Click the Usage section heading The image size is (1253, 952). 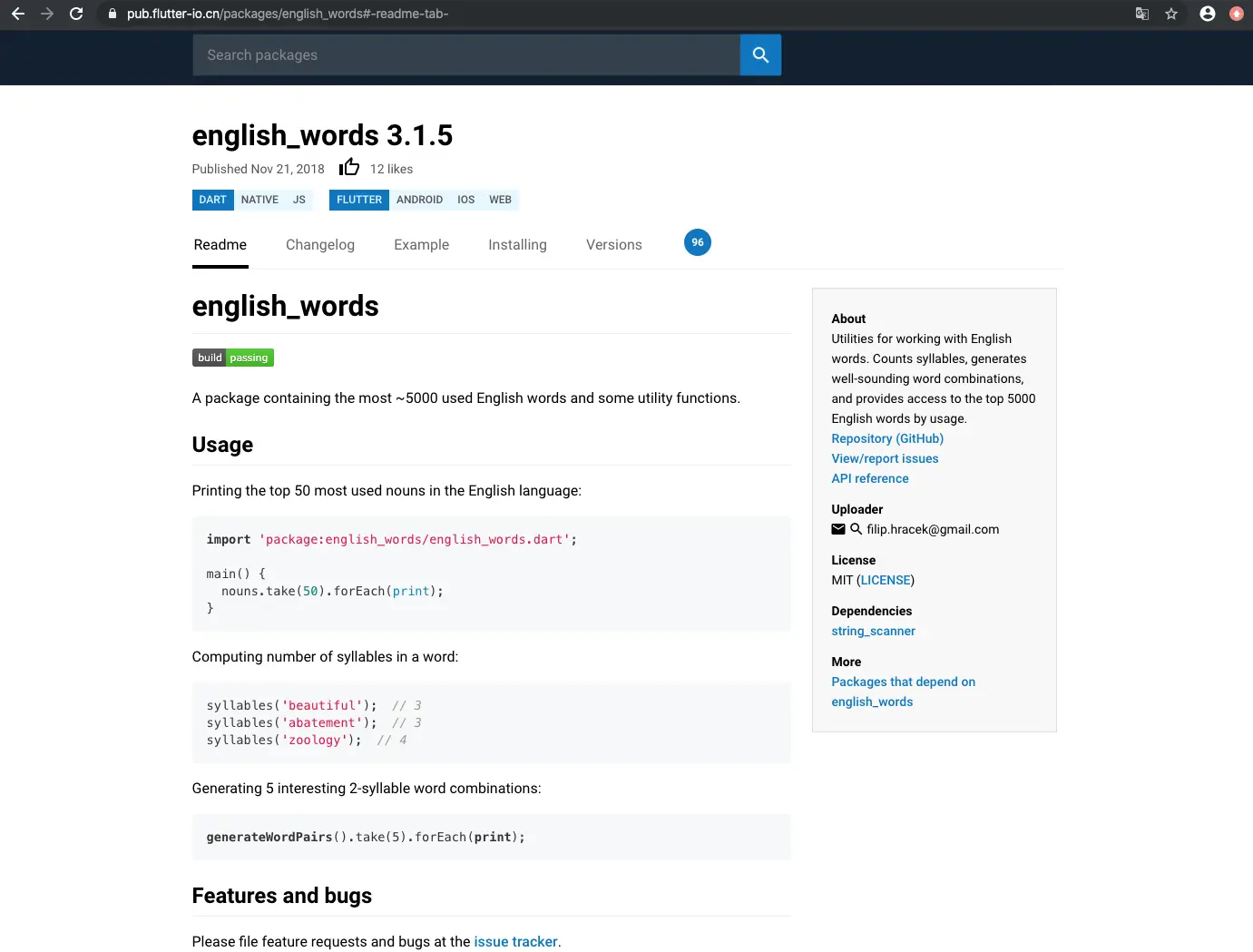(222, 445)
